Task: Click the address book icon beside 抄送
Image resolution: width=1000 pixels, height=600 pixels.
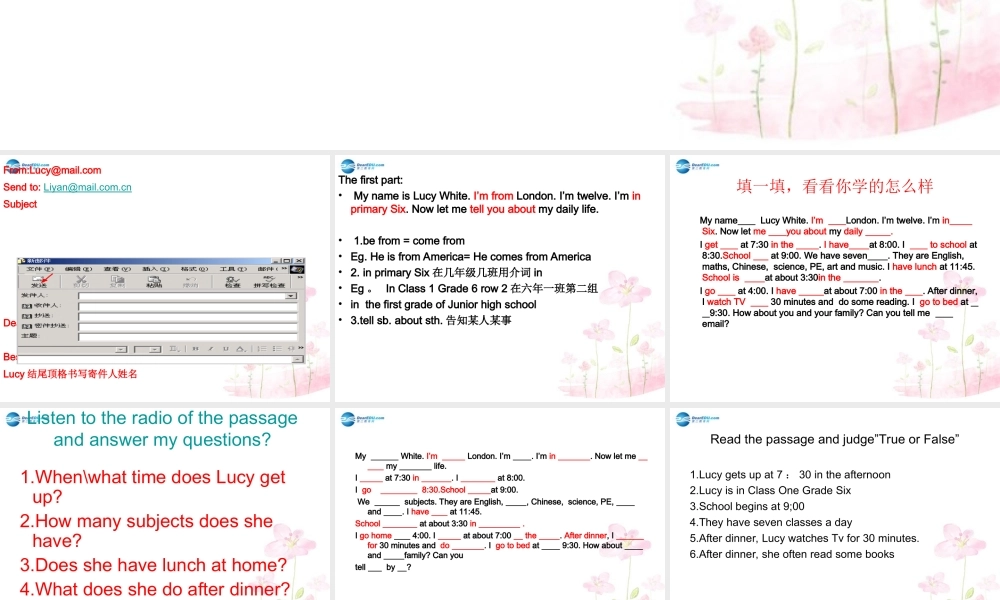Action: click(27, 316)
